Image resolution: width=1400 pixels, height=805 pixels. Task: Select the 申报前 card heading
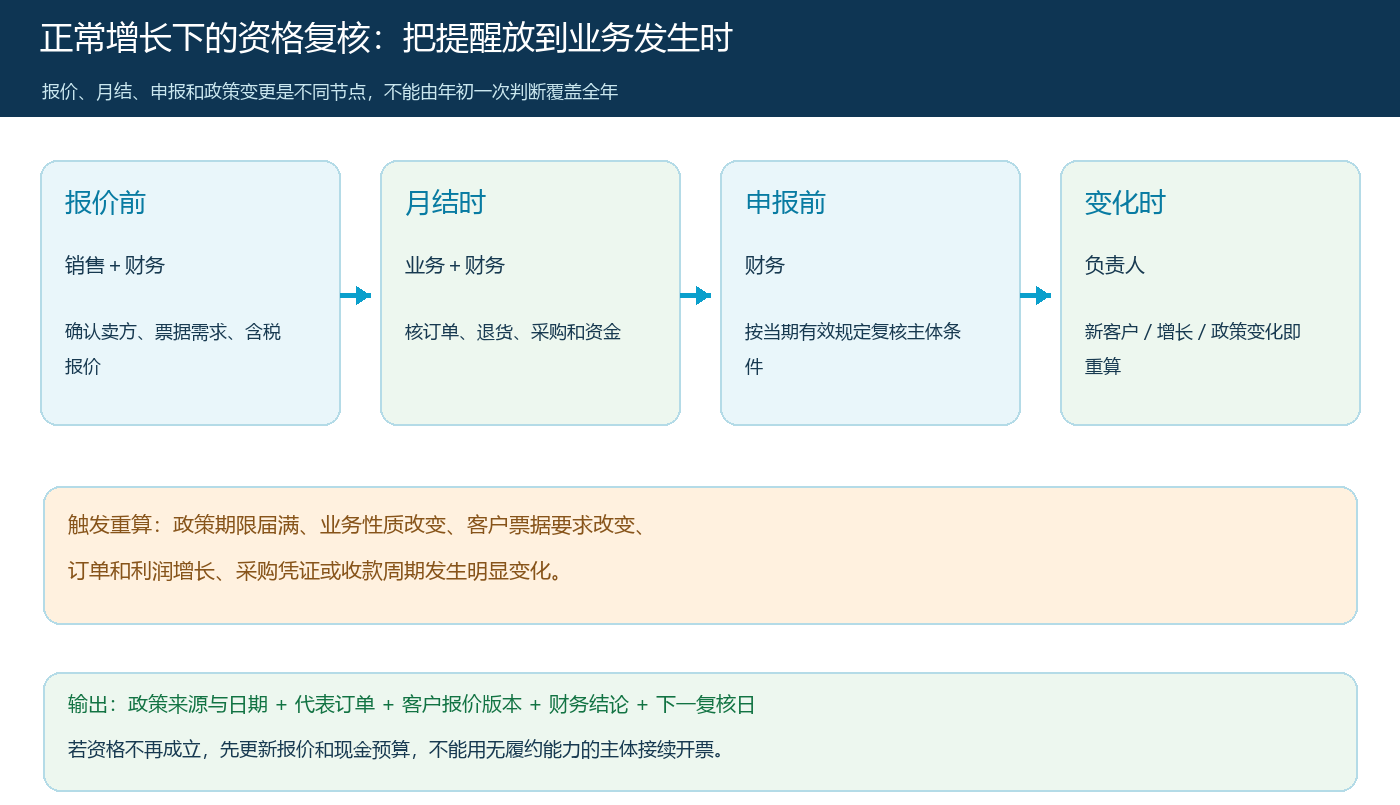(x=785, y=203)
